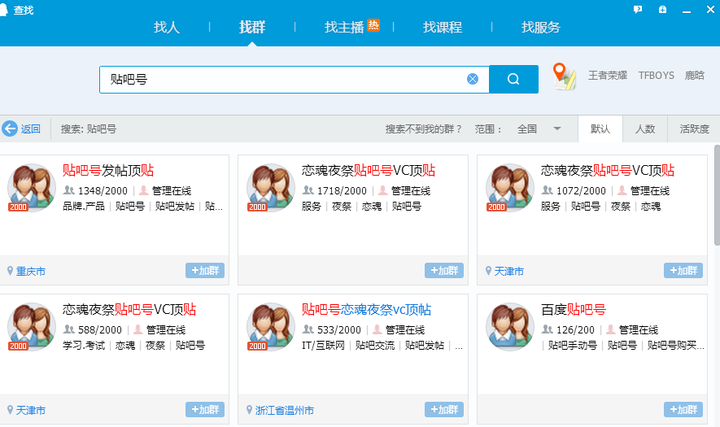Click the 贴吧交流 tag
The image size is (720, 427).
[x=375, y=345]
